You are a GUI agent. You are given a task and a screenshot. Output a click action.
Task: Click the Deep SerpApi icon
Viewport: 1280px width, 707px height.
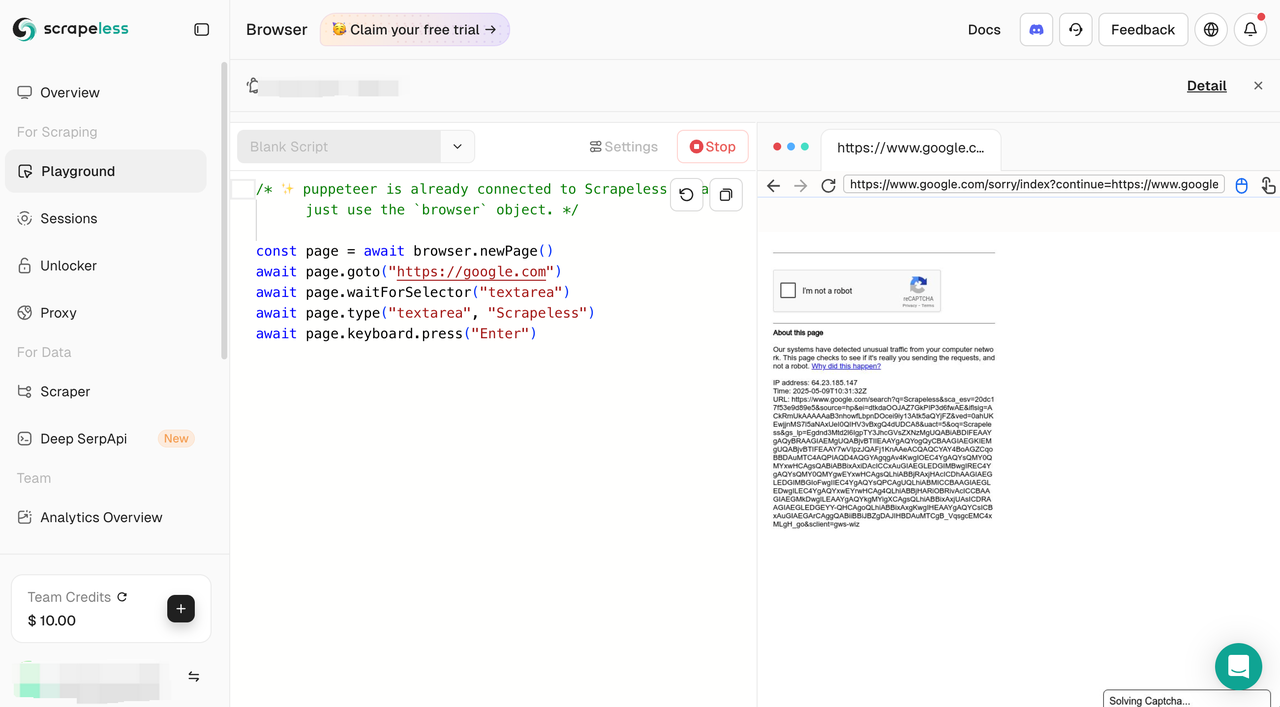(x=24, y=438)
